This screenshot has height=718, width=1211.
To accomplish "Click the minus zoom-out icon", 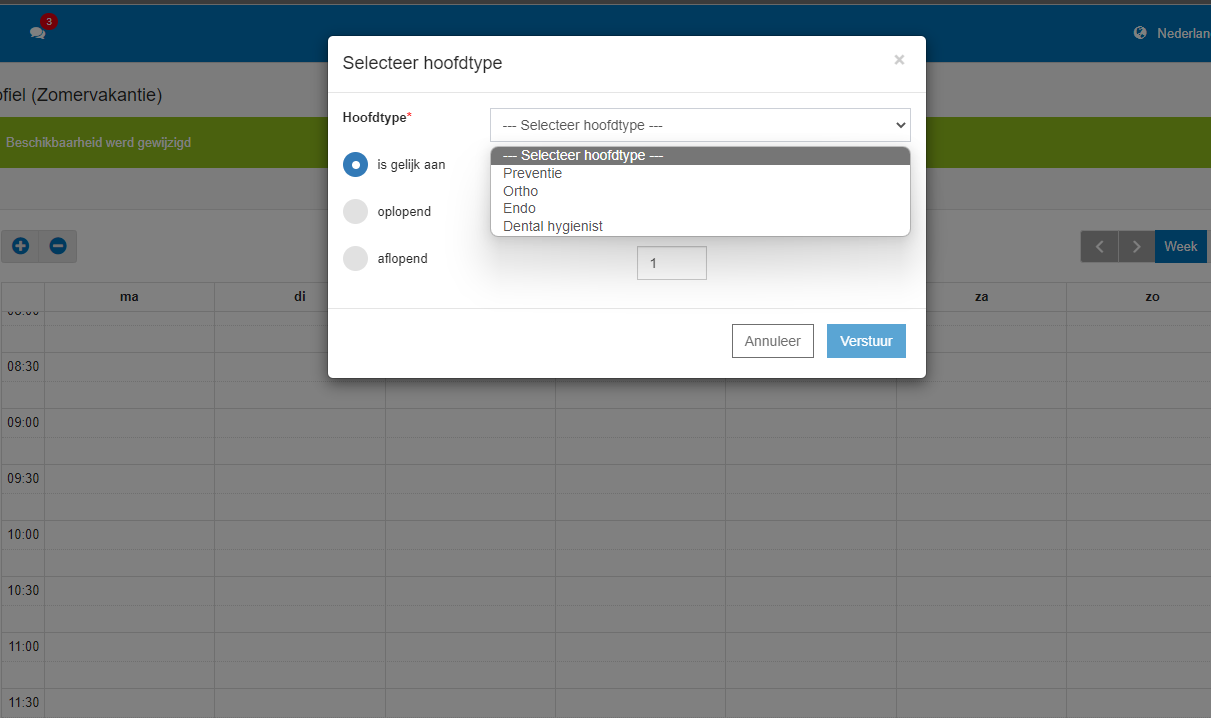I will 58,246.
